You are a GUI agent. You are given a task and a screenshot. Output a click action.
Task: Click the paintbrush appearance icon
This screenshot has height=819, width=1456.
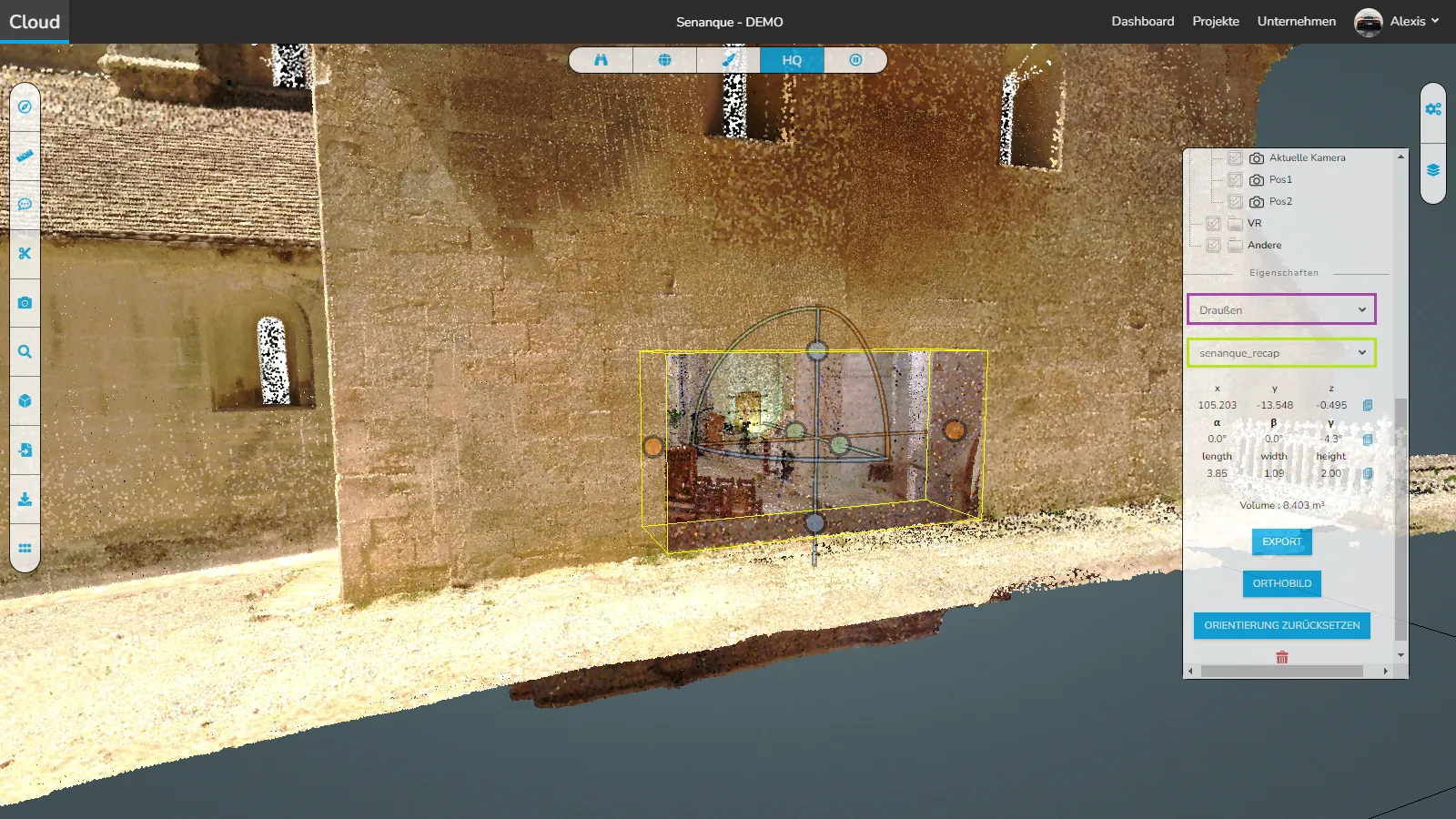coord(728,60)
